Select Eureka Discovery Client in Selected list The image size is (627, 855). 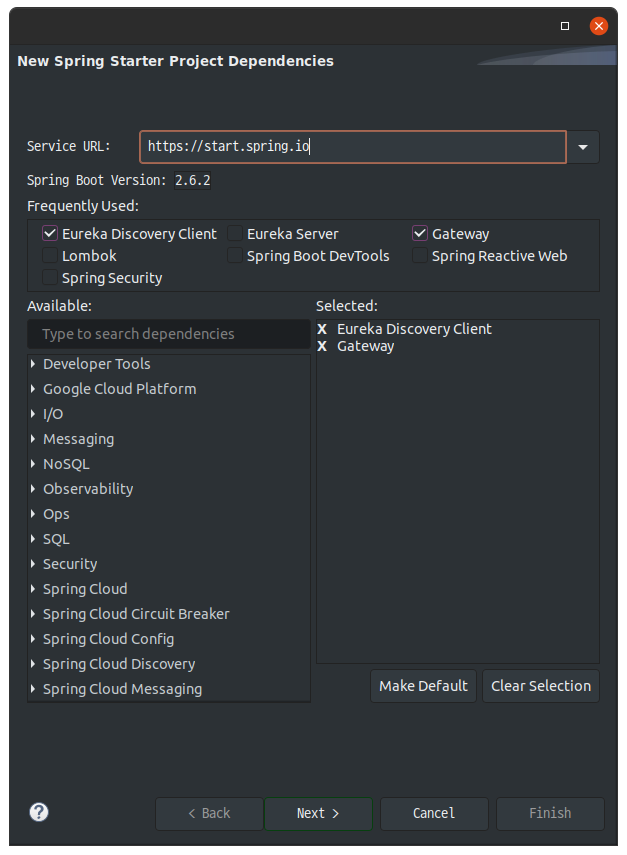(x=414, y=329)
